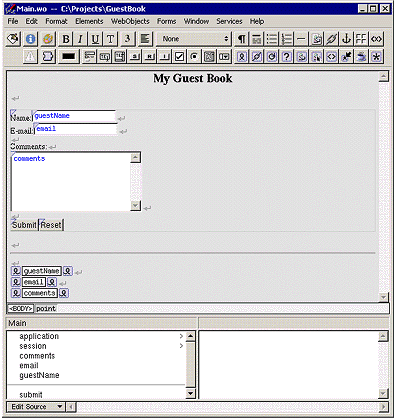Add a radio button element using toolbar icon
The image size is (397, 420).
click(x=194, y=57)
